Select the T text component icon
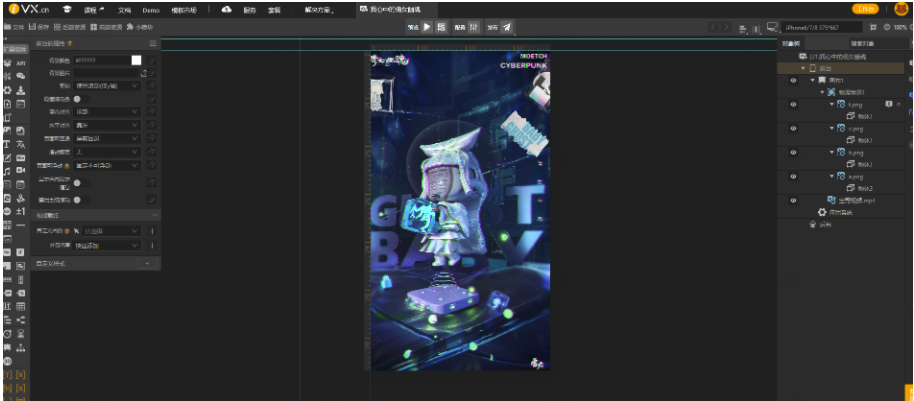The width and height of the screenshot is (914, 401). (x=8, y=144)
